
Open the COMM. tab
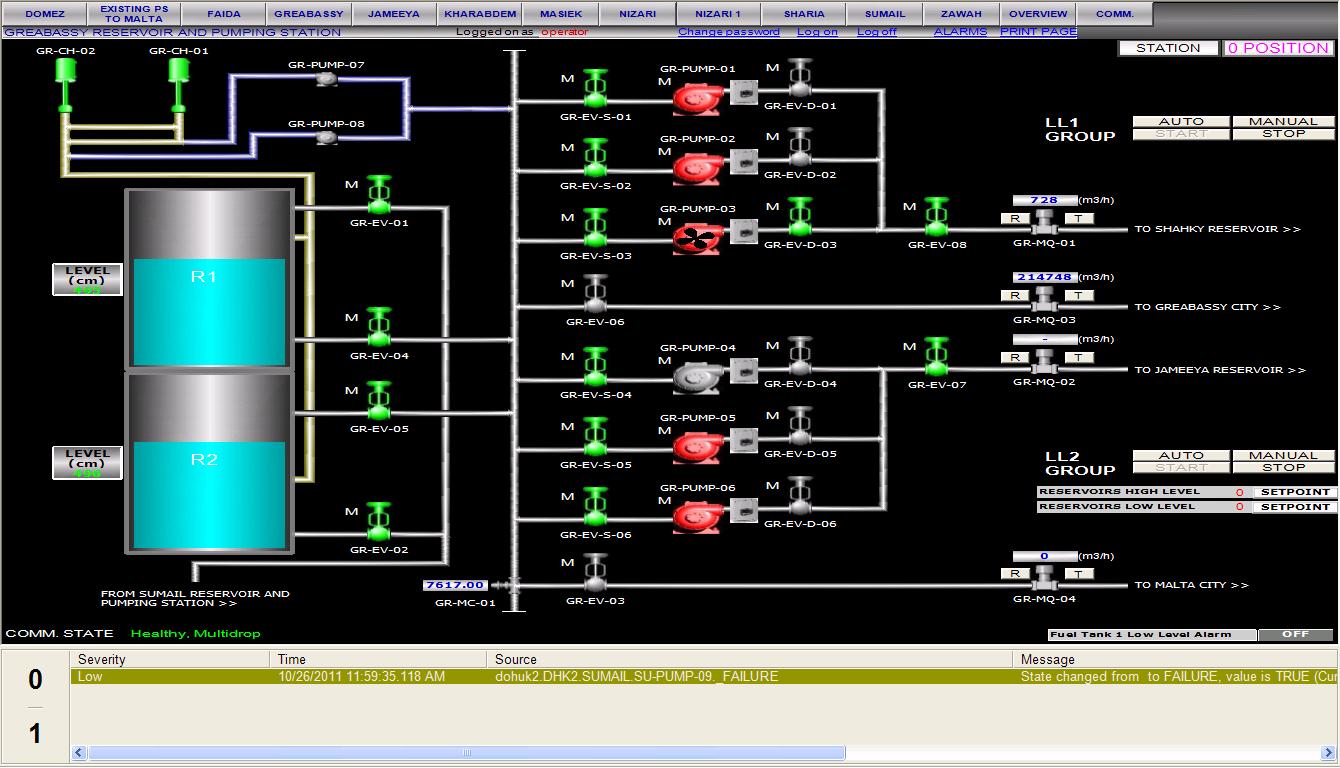coord(1115,14)
